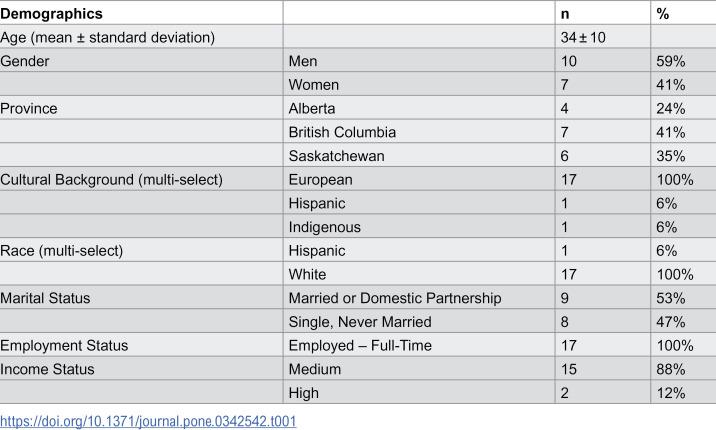The image size is (716, 430).
Task: Click the Alberta province cell
Action: [x=312, y=109]
